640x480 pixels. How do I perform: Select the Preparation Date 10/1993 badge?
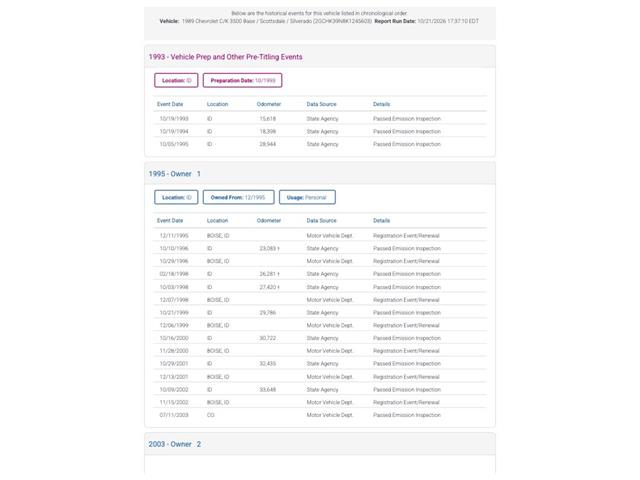pos(242,80)
